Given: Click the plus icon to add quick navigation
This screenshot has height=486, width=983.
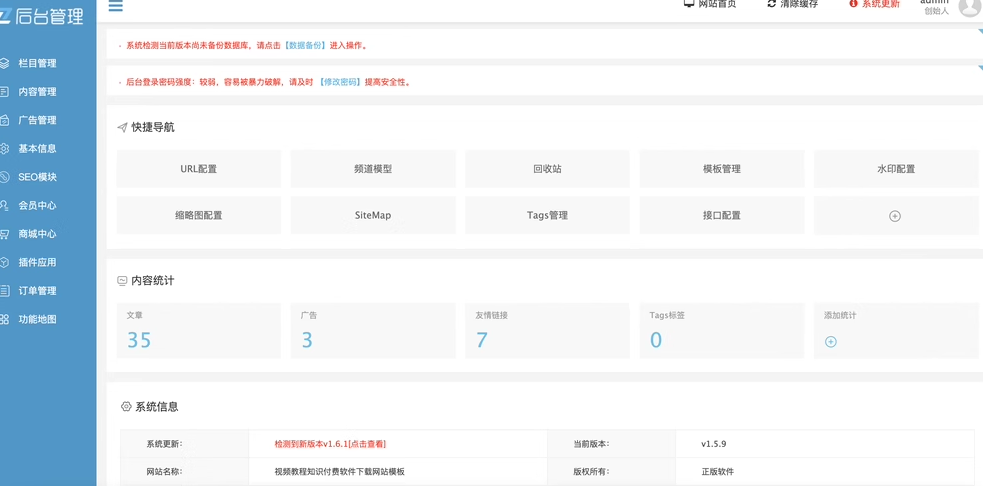Looking at the screenshot, I should [895, 216].
